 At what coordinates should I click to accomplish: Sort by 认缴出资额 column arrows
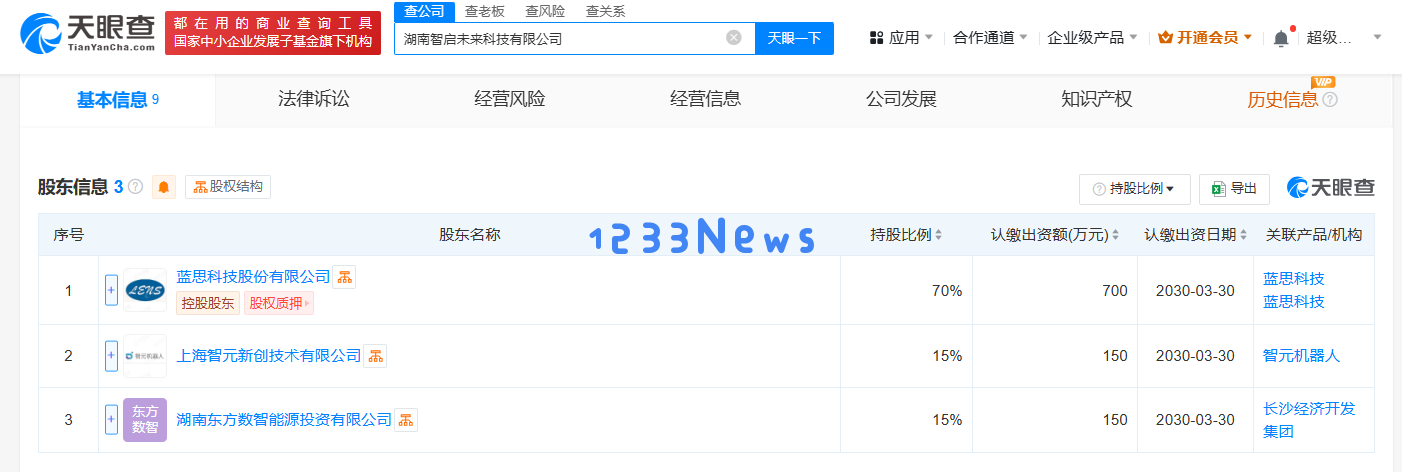(1115, 235)
